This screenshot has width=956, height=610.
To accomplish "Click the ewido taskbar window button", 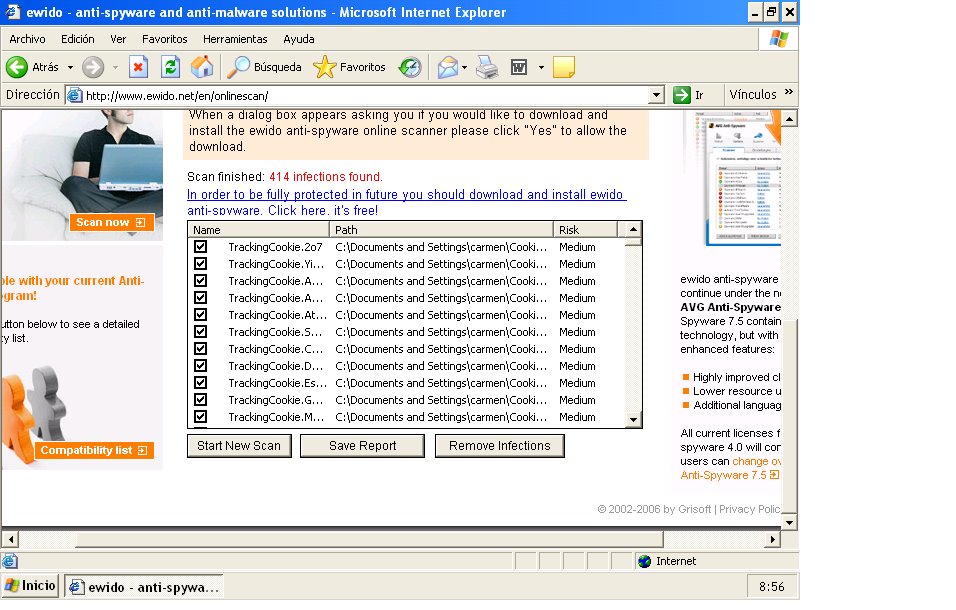I will tap(144, 587).
